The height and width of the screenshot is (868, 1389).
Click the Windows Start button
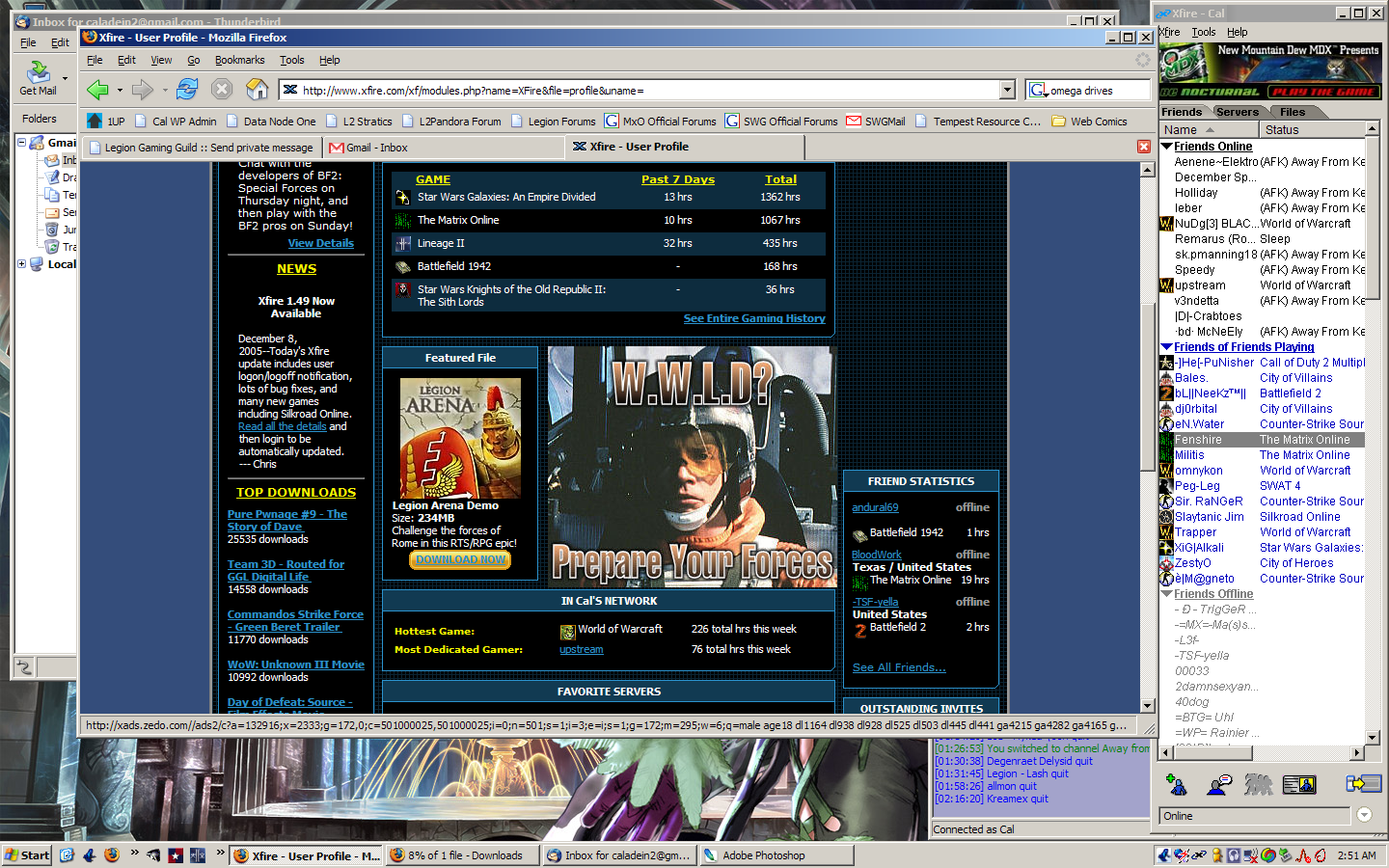pyautogui.click(x=27, y=854)
